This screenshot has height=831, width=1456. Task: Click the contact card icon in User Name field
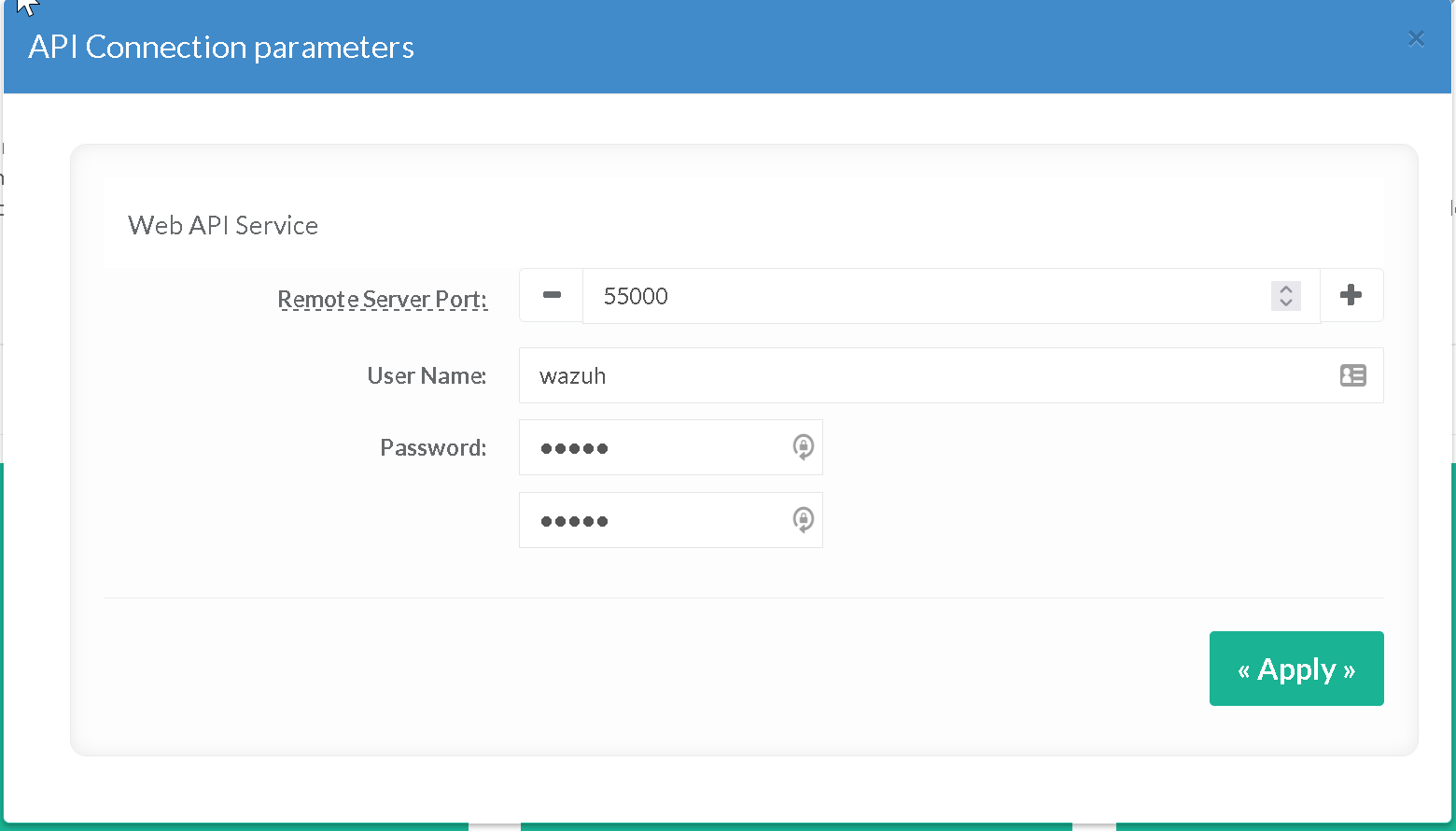pyautogui.click(x=1352, y=375)
